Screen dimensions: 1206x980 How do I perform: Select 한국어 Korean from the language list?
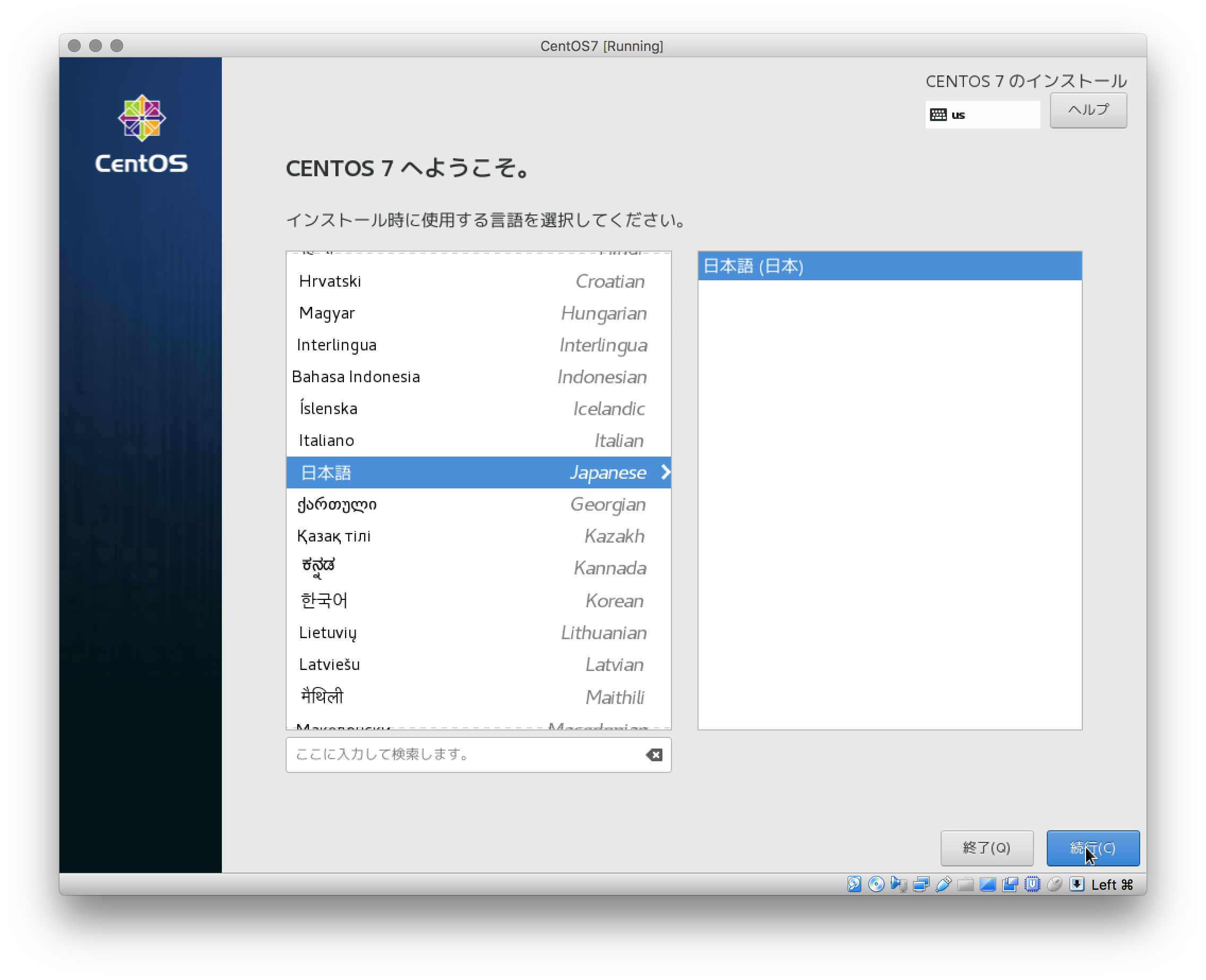(479, 600)
